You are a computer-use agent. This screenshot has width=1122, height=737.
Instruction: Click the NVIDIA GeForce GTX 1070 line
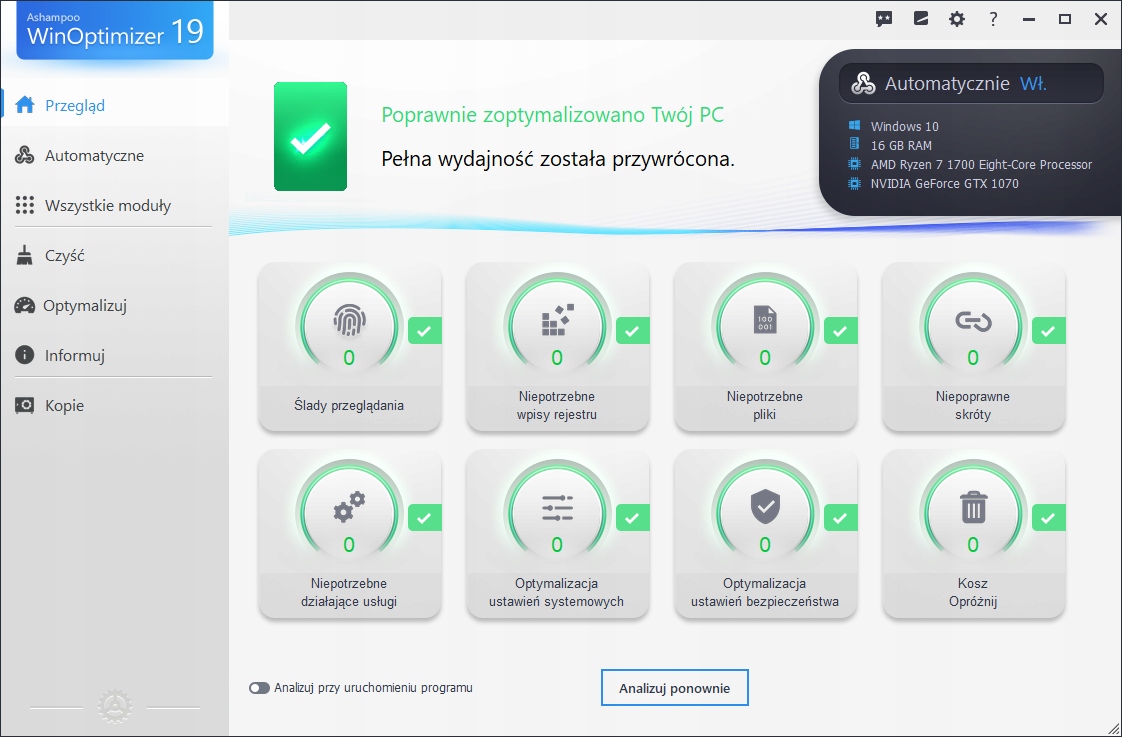(x=945, y=183)
